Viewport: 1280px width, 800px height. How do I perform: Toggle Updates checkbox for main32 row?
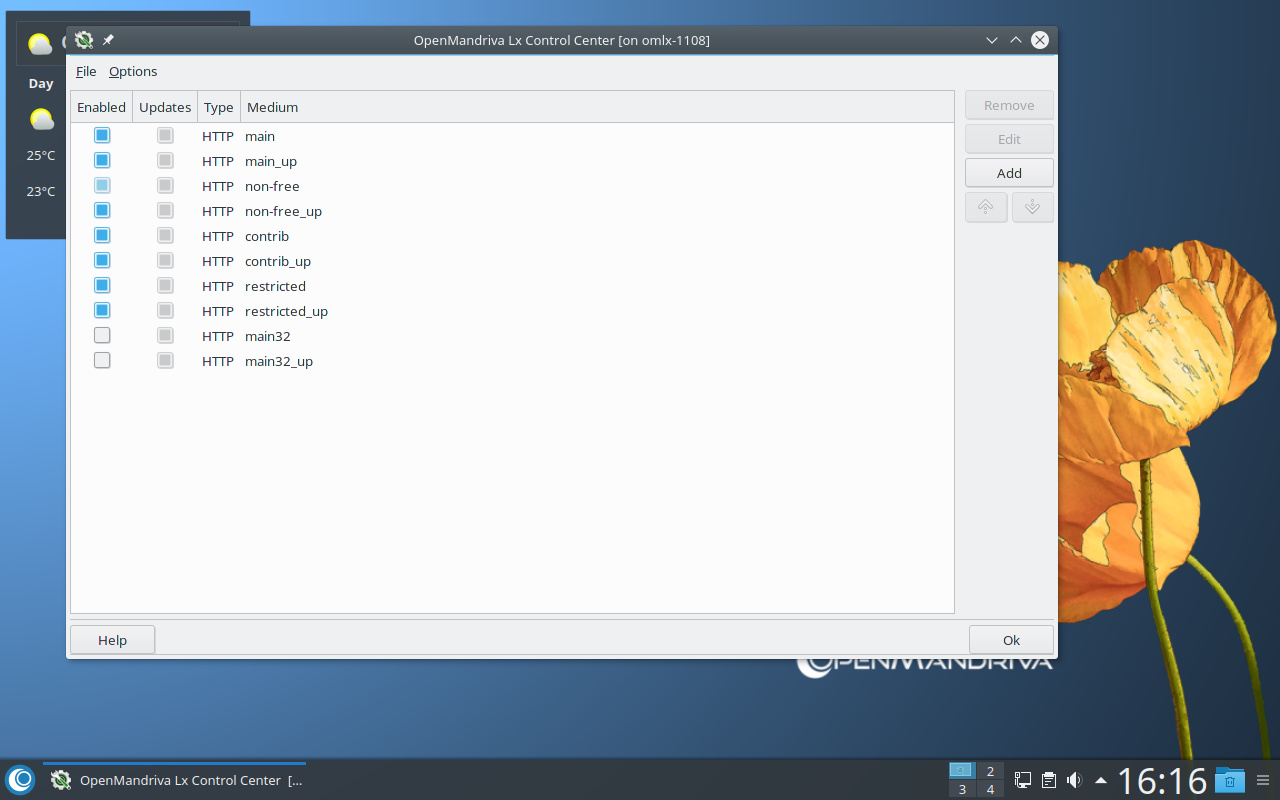click(165, 335)
